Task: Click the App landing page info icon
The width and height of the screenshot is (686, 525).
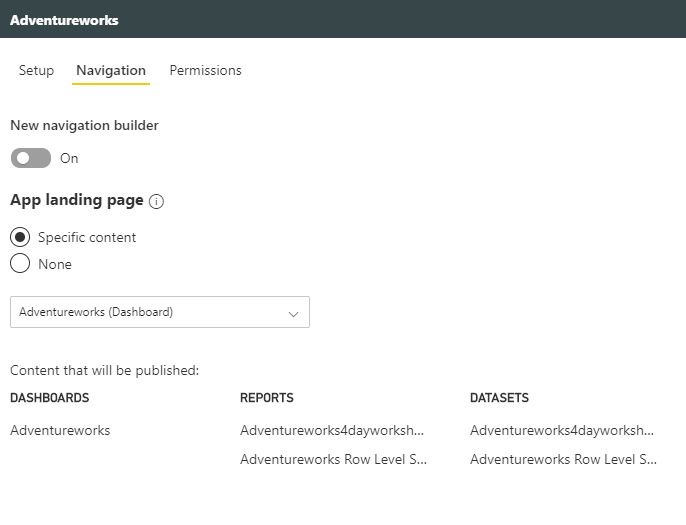Action: tap(156, 201)
